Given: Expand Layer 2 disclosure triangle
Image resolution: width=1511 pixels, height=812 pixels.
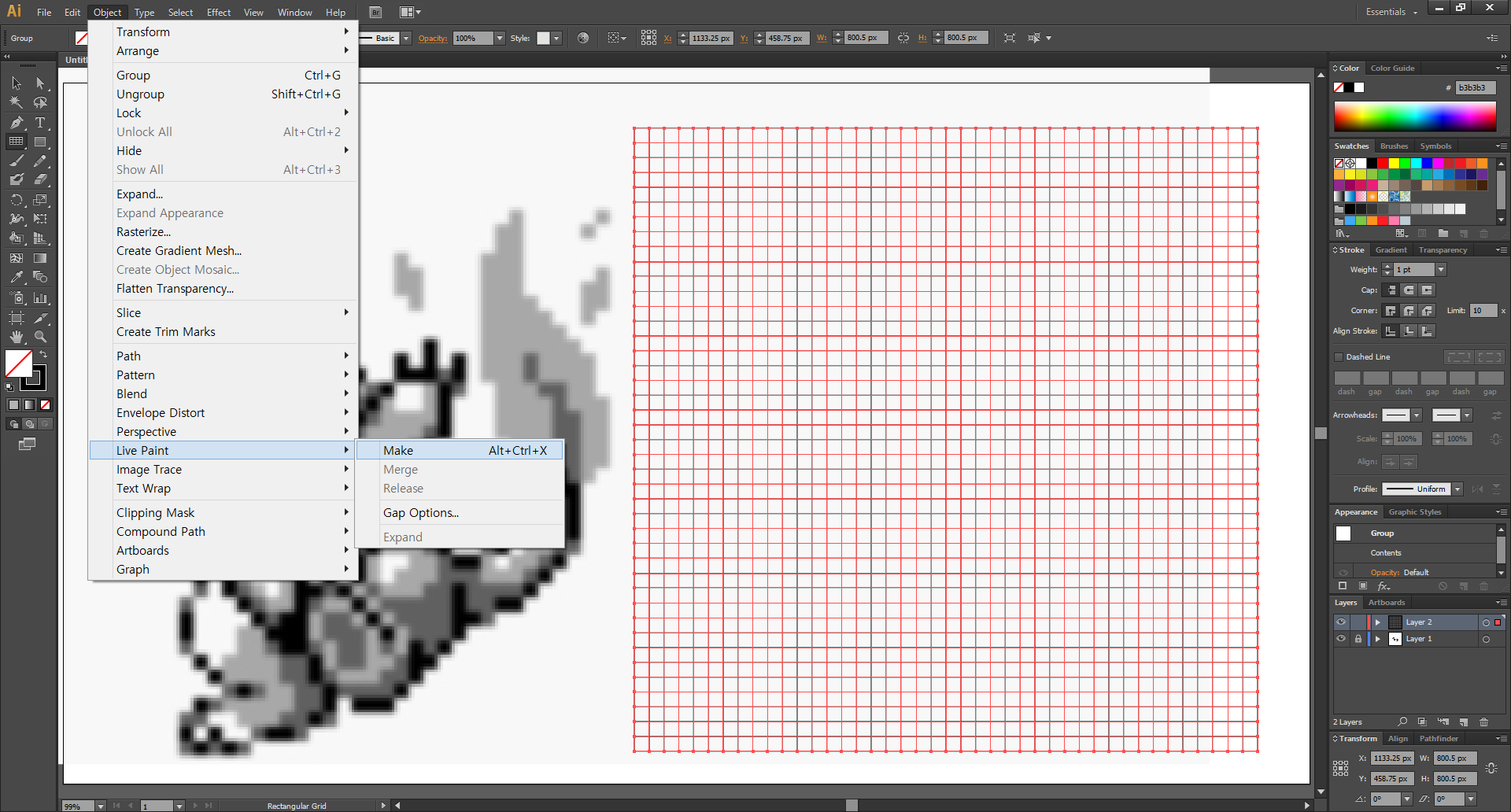Looking at the screenshot, I should point(1377,622).
